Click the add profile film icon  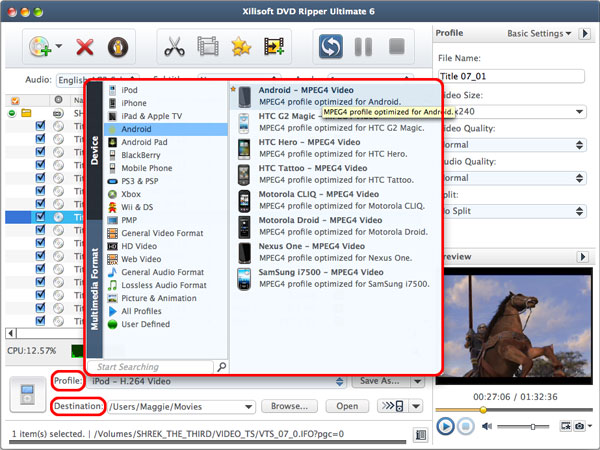(274, 47)
